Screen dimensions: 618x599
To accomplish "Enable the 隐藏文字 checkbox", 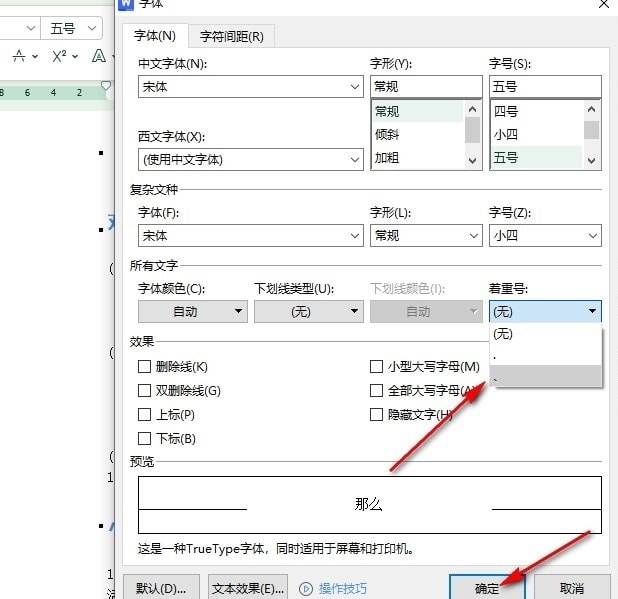I will (376, 415).
